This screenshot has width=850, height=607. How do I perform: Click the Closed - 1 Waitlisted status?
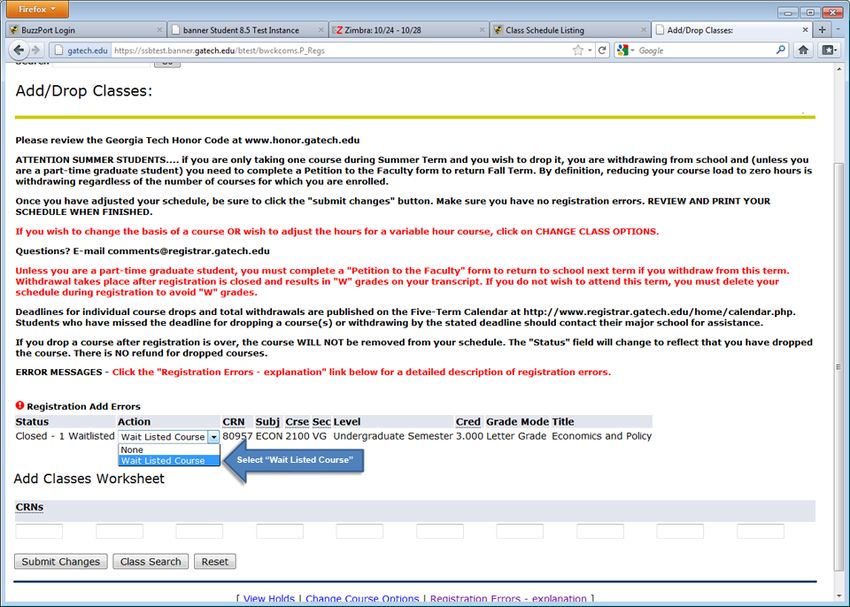[x=65, y=436]
